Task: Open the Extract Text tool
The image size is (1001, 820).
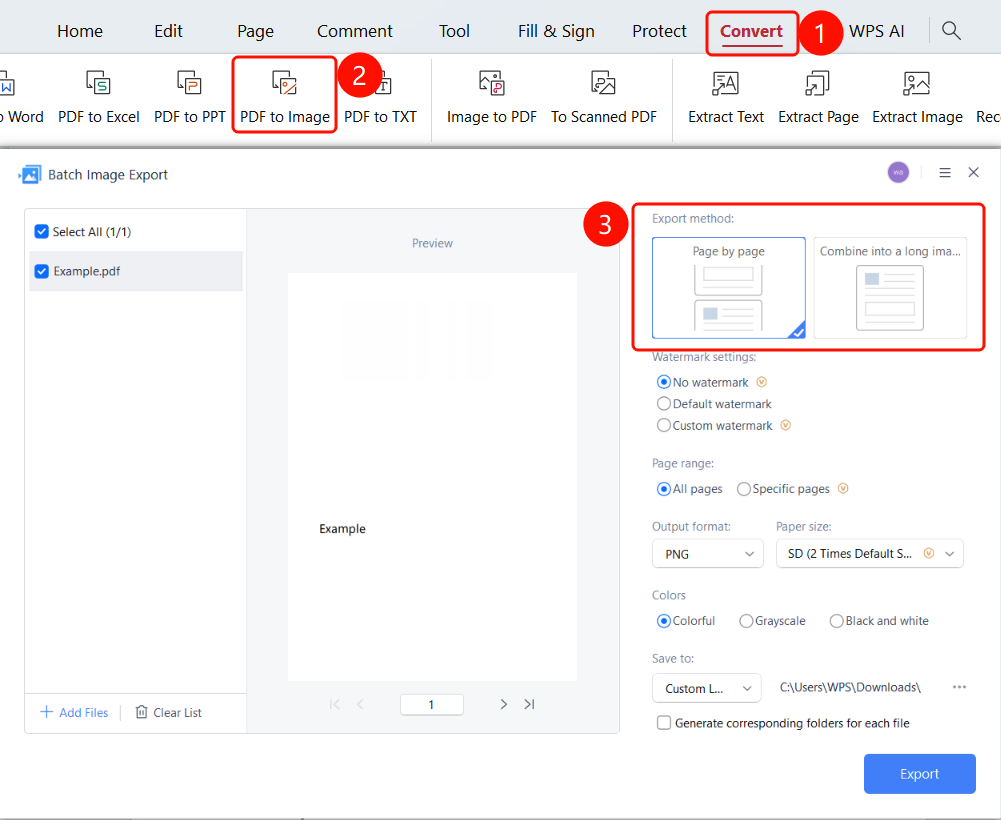Action: tap(726, 97)
